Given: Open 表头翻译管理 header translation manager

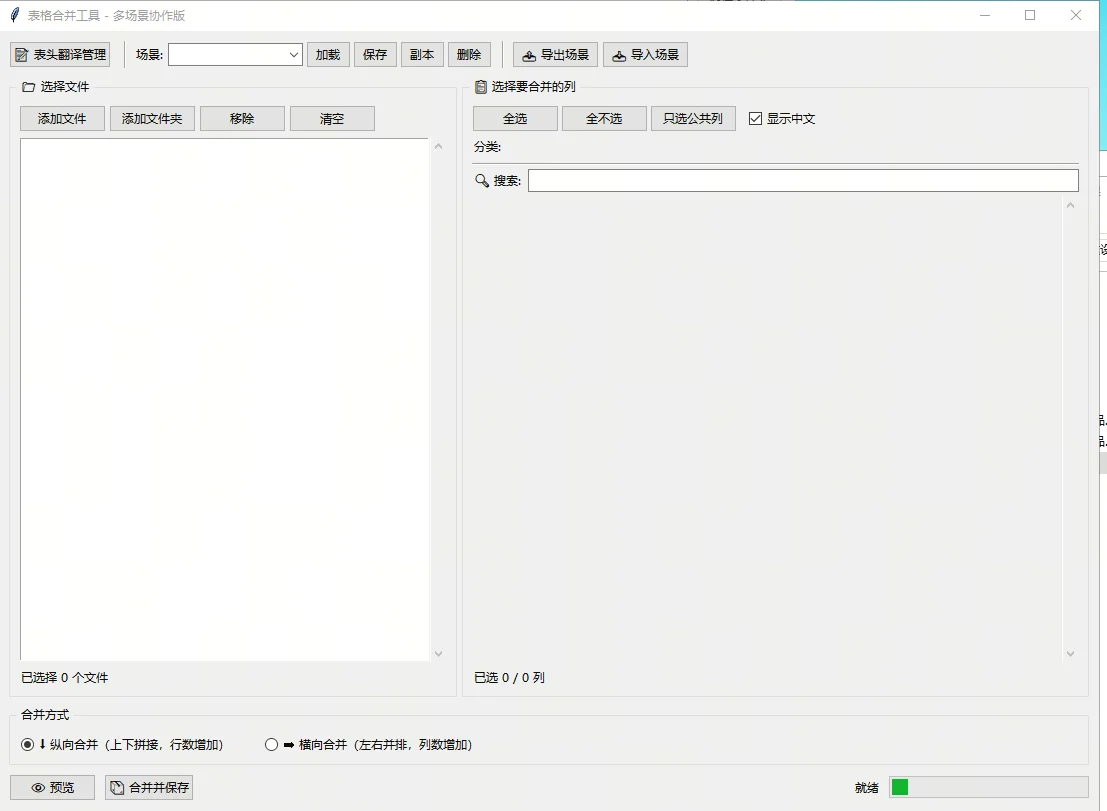Looking at the screenshot, I should tap(60, 54).
